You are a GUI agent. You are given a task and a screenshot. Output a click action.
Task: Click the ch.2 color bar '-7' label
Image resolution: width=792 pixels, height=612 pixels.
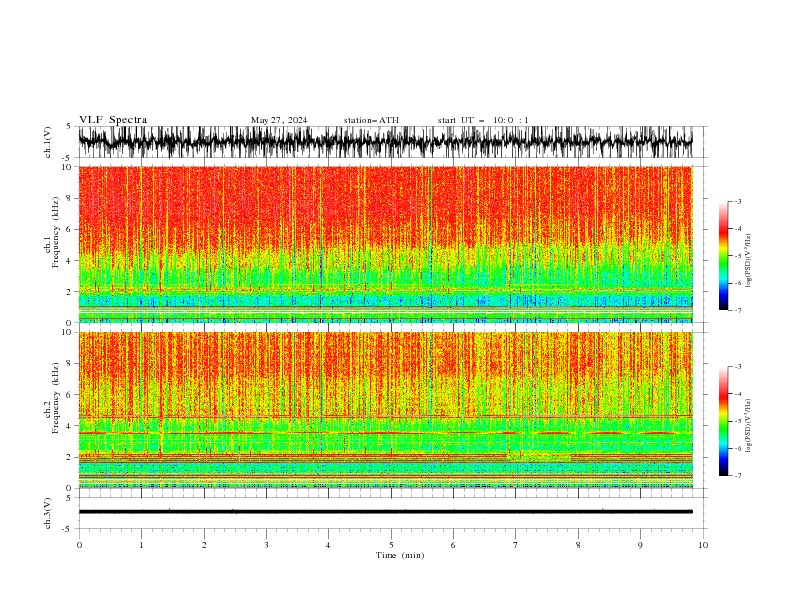737,475
